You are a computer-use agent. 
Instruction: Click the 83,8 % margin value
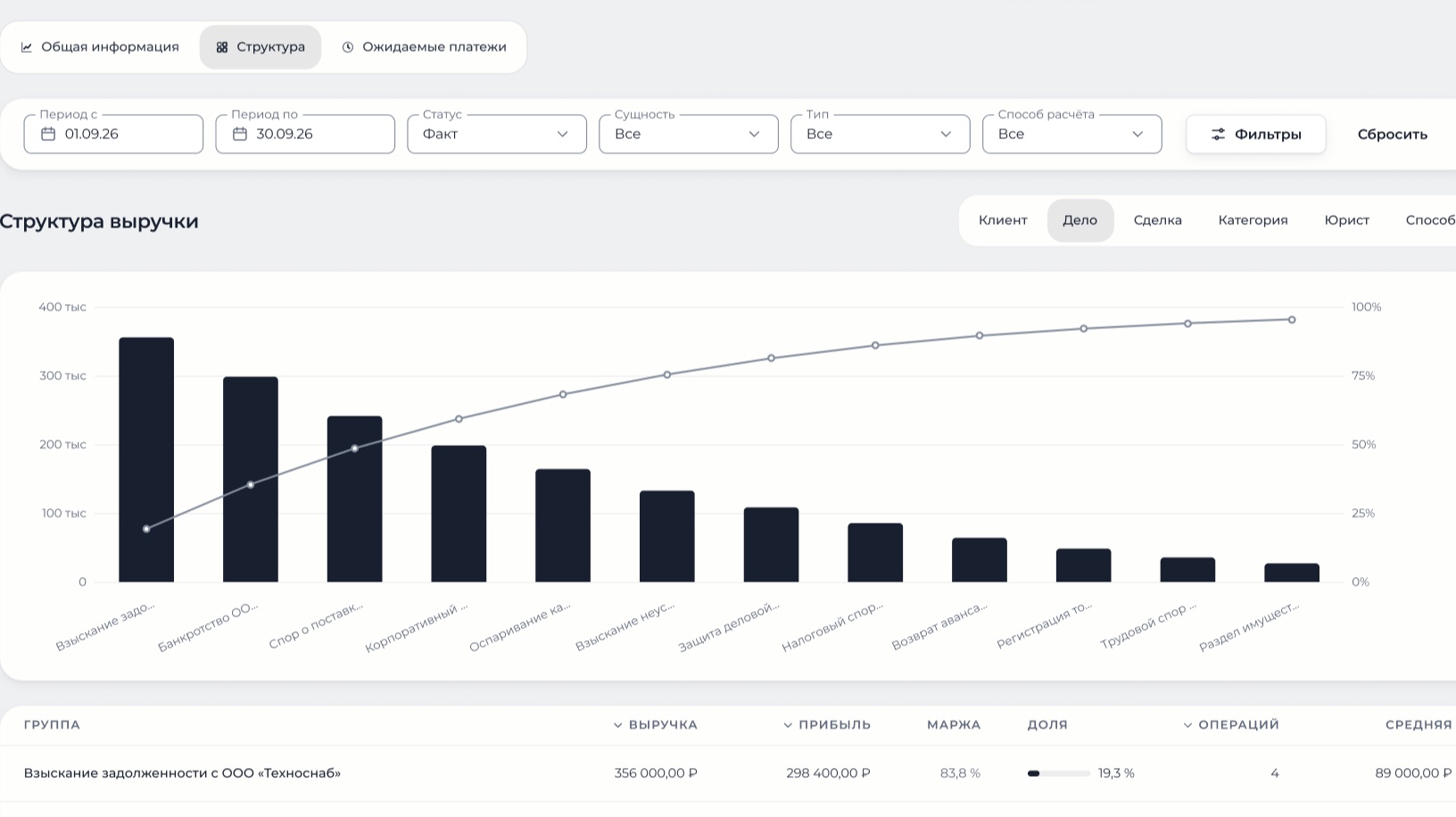960,773
